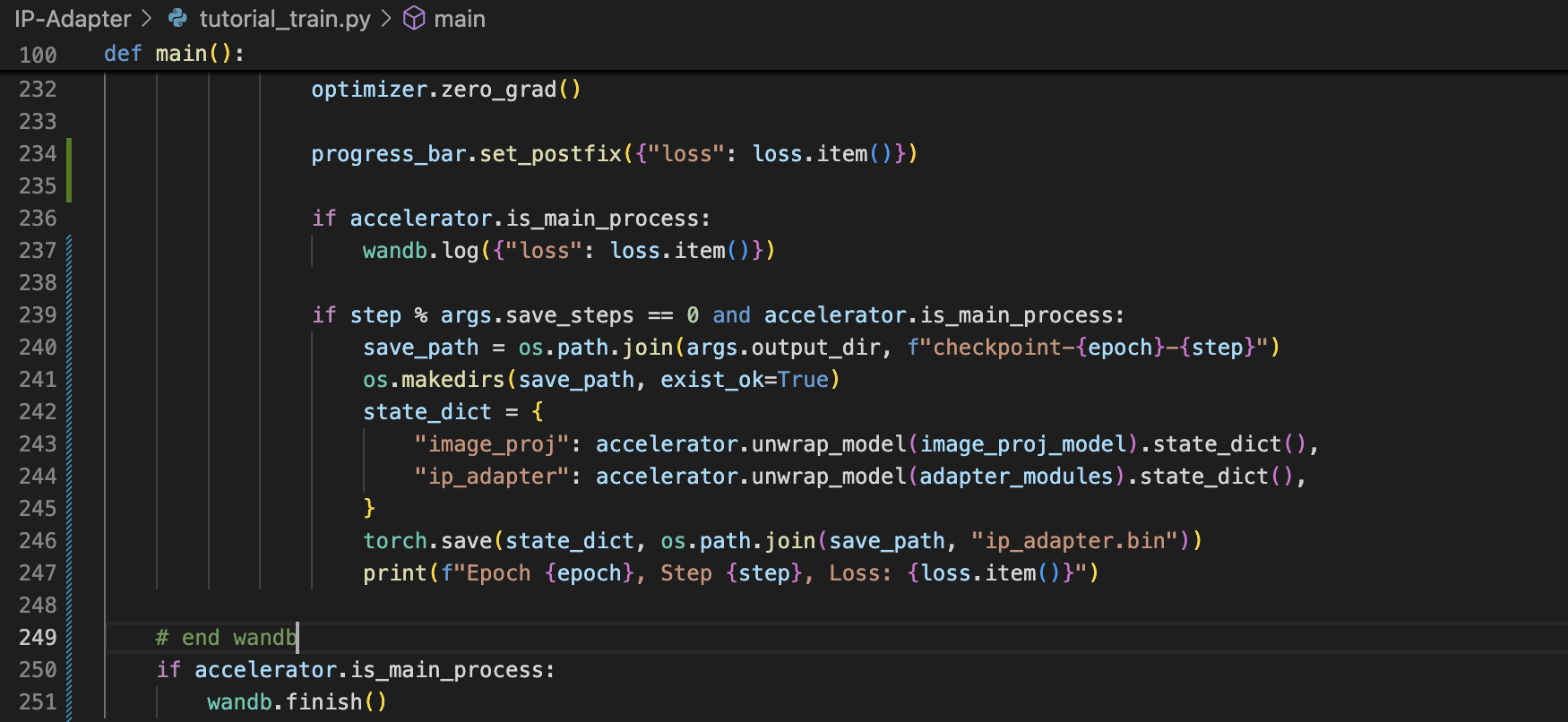
Task: Open the IP-Adapter breadcrumb folder
Action: [73, 18]
